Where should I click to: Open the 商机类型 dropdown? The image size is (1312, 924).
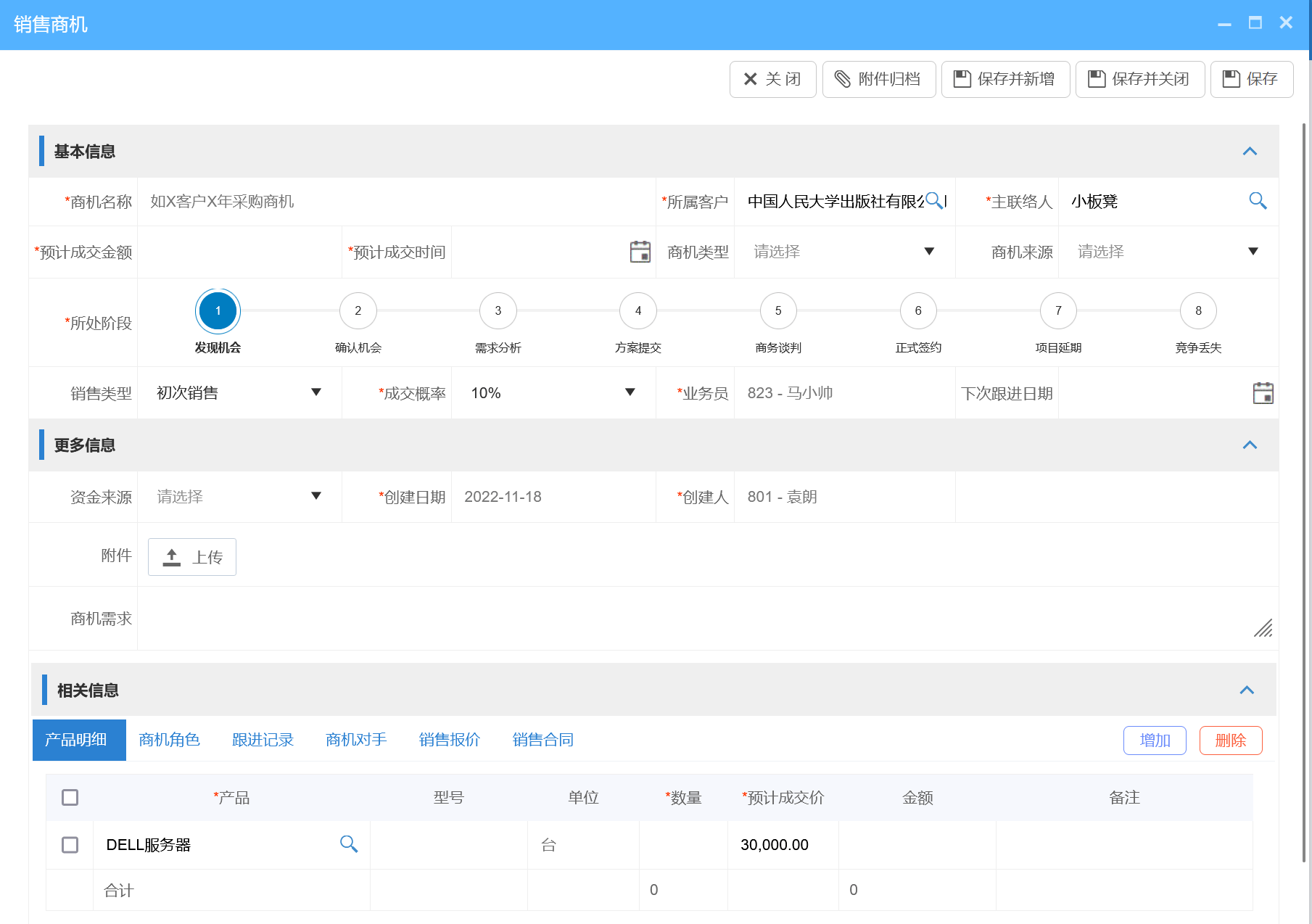click(931, 251)
